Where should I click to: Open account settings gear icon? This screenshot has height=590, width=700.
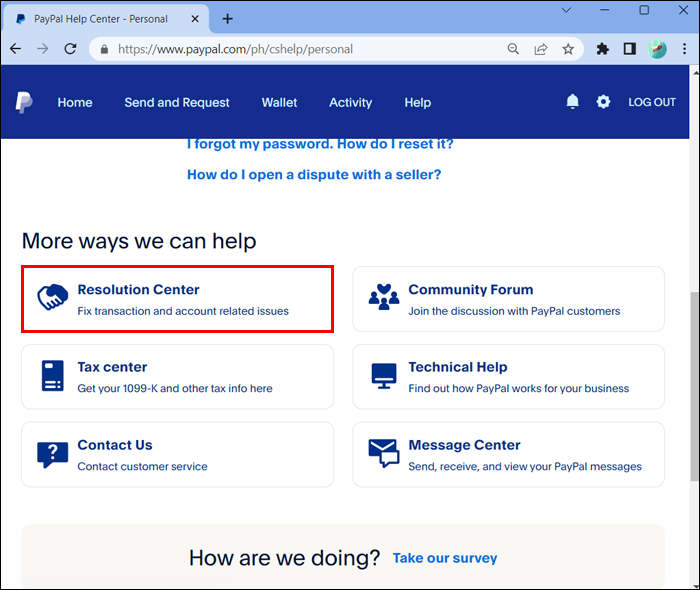tap(603, 102)
